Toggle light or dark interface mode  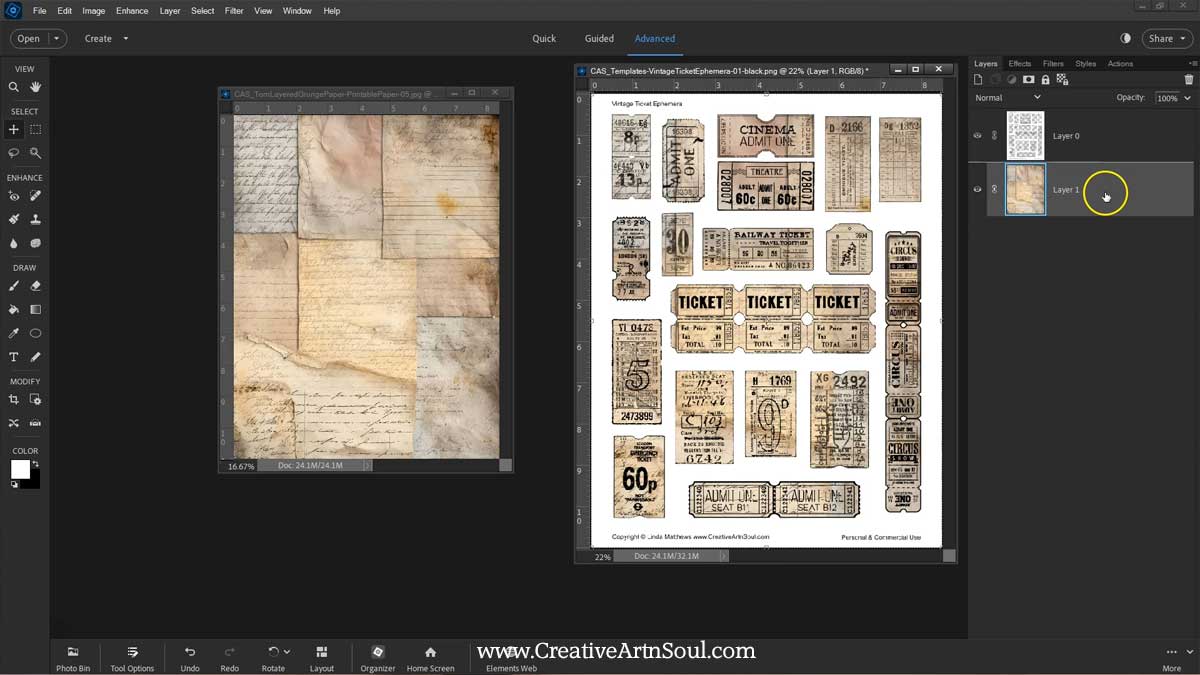pyautogui.click(x=1125, y=38)
